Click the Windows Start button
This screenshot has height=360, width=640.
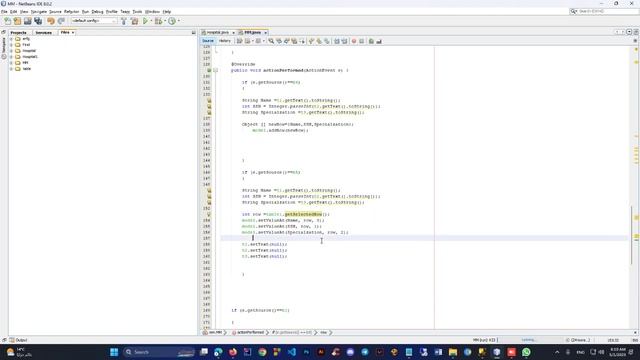pyautogui.click(x=114, y=352)
